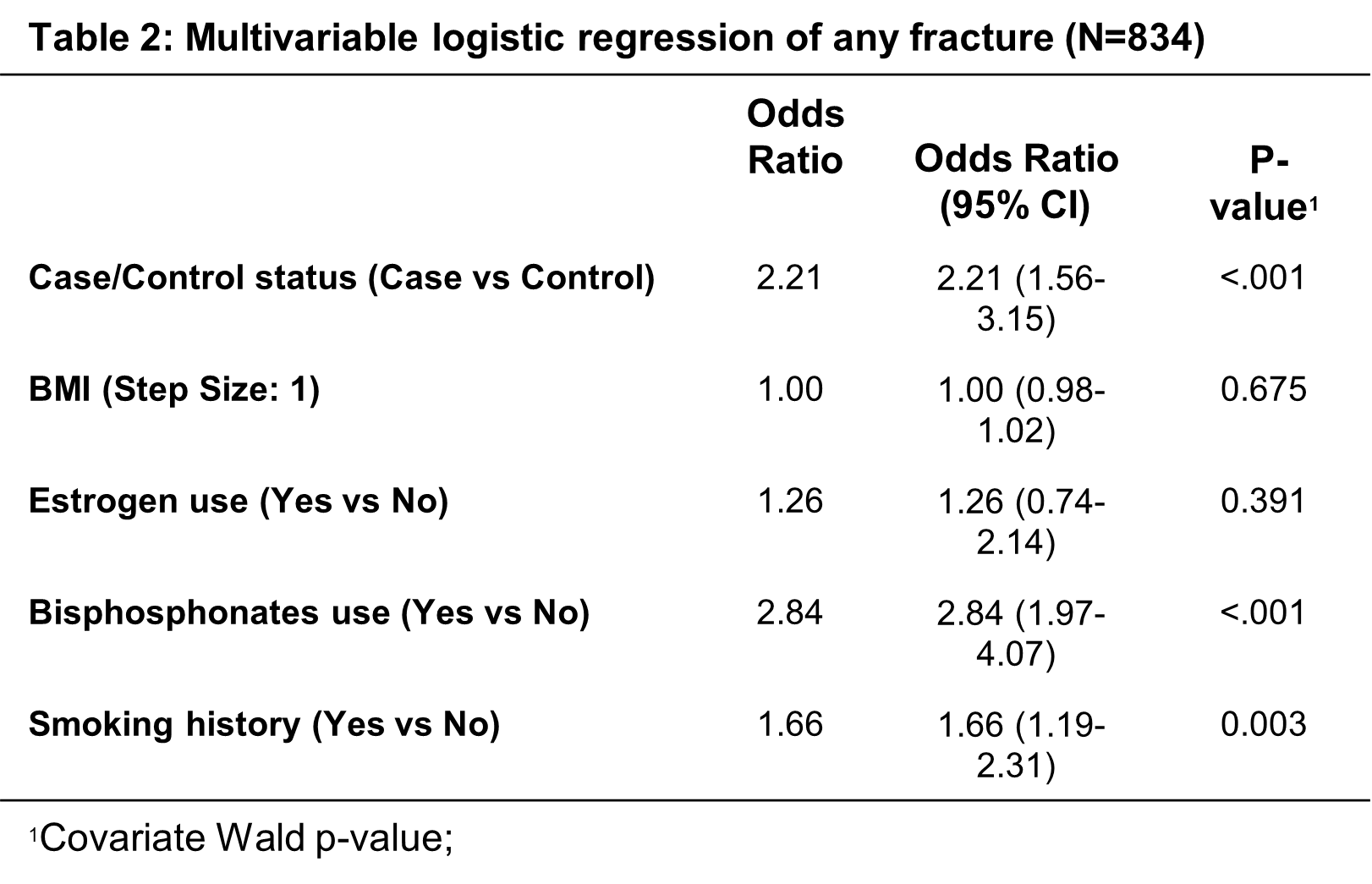
Task: Click the Bisphosphonates use row label
Action: tap(309, 613)
